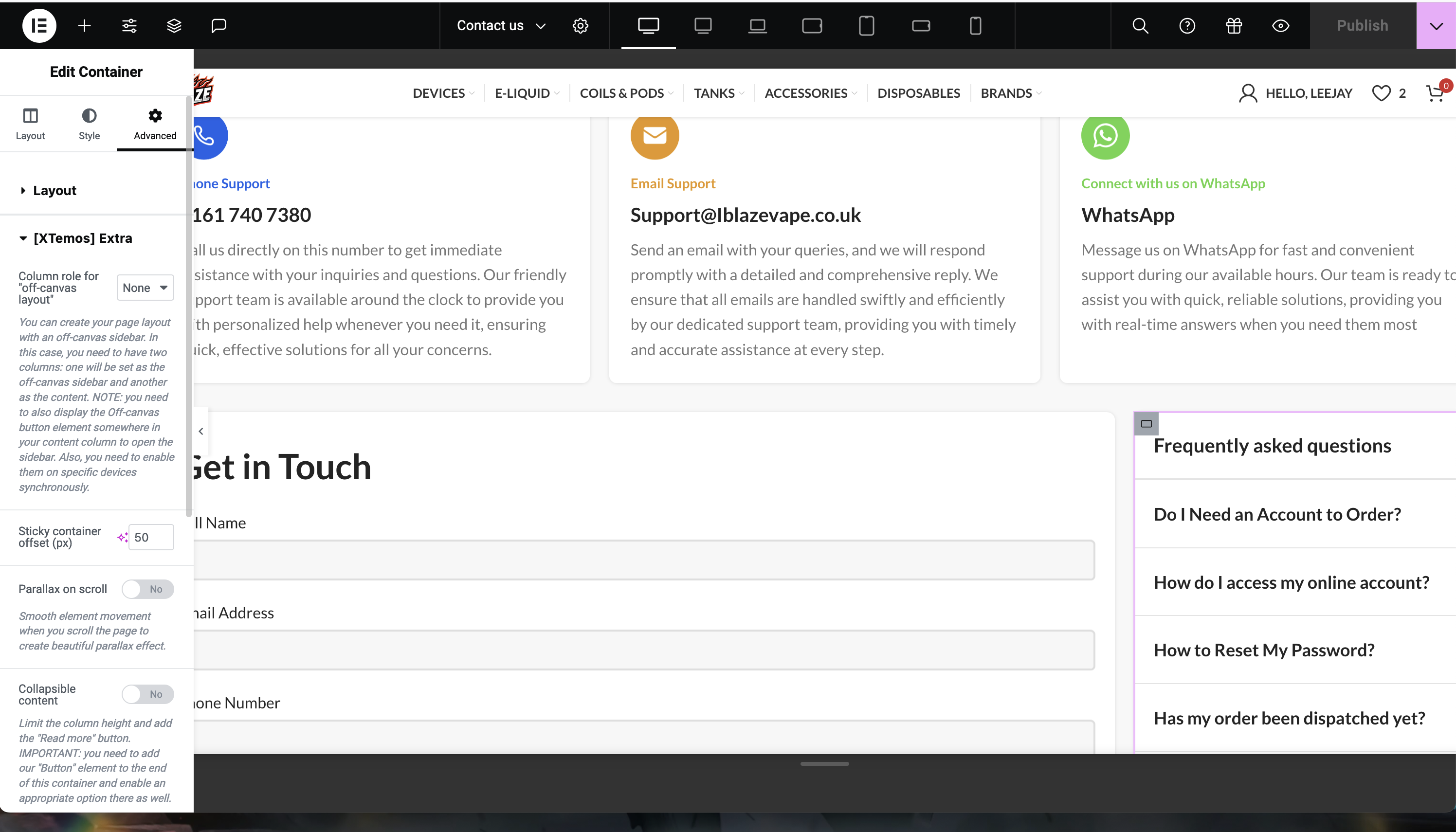The image size is (1456, 832).
Task: Switch to the Style tab
Action: point(89,124)
